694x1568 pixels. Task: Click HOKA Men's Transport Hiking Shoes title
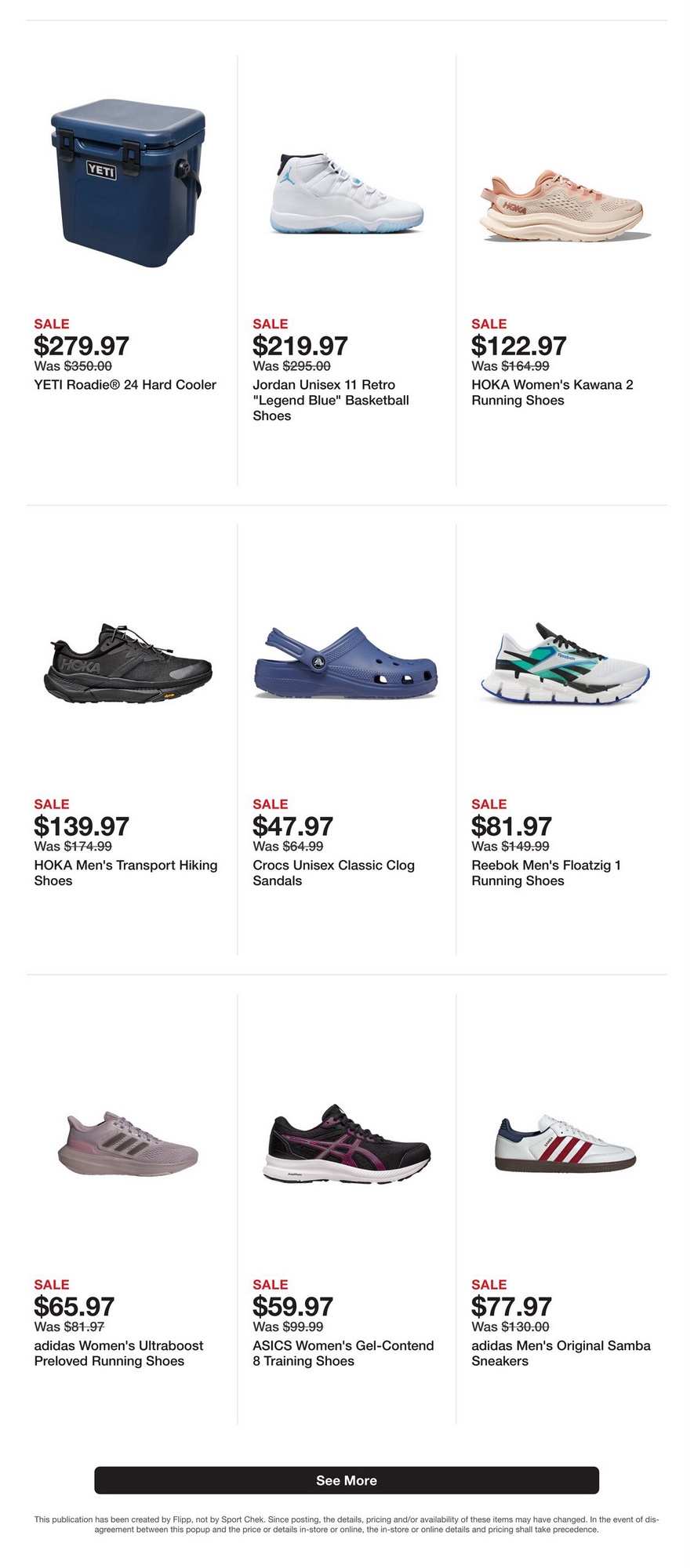[125, 873]
